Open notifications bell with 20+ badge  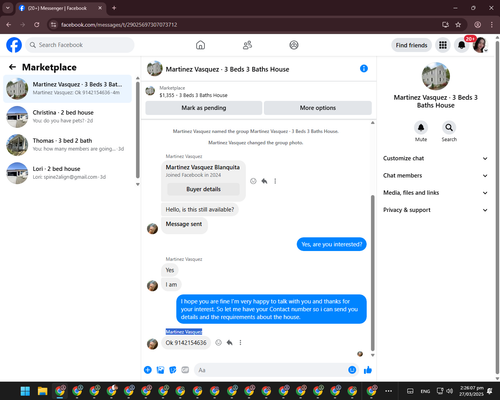pos(462,45)
